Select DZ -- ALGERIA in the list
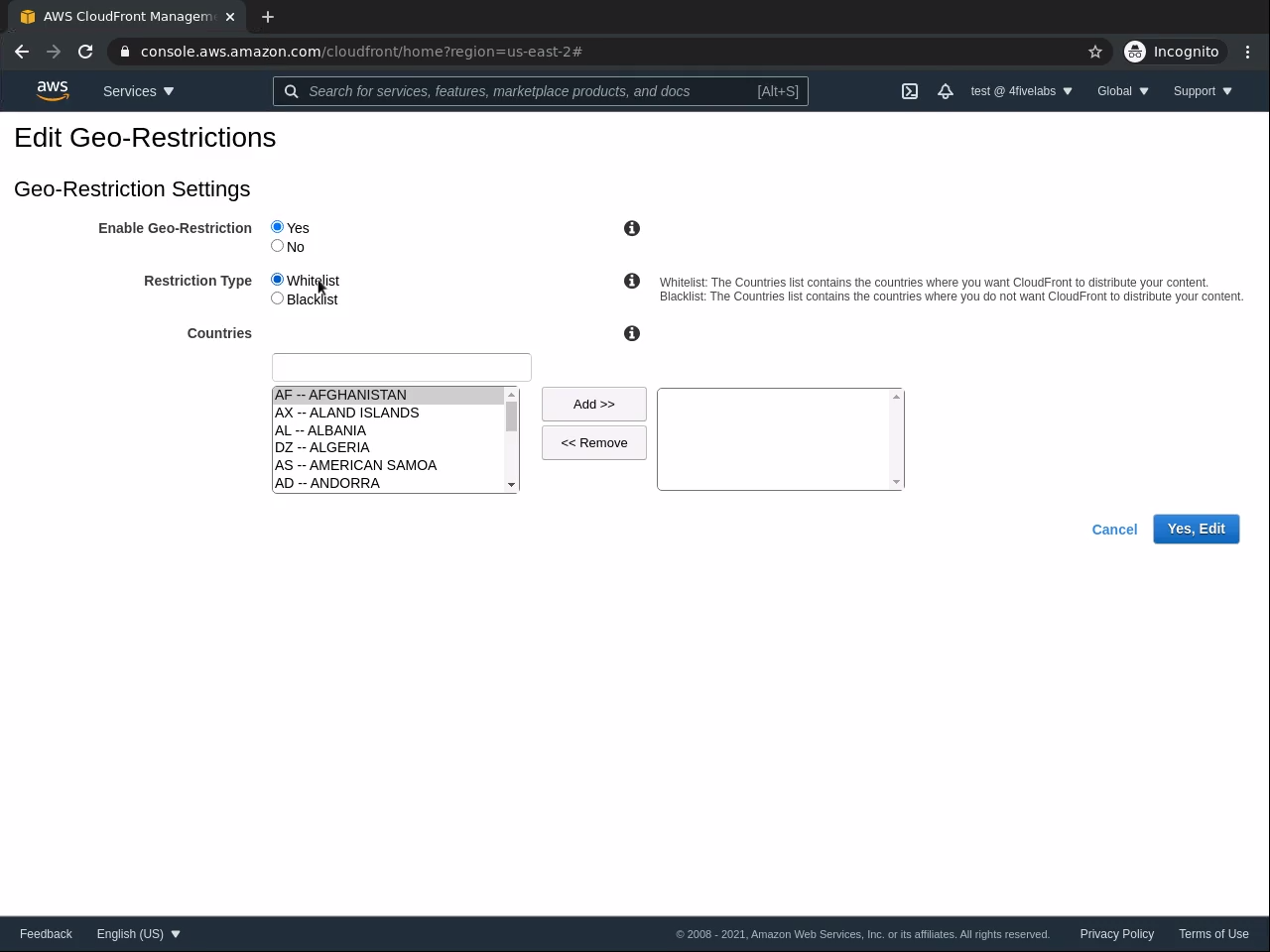 coord(389,447)
